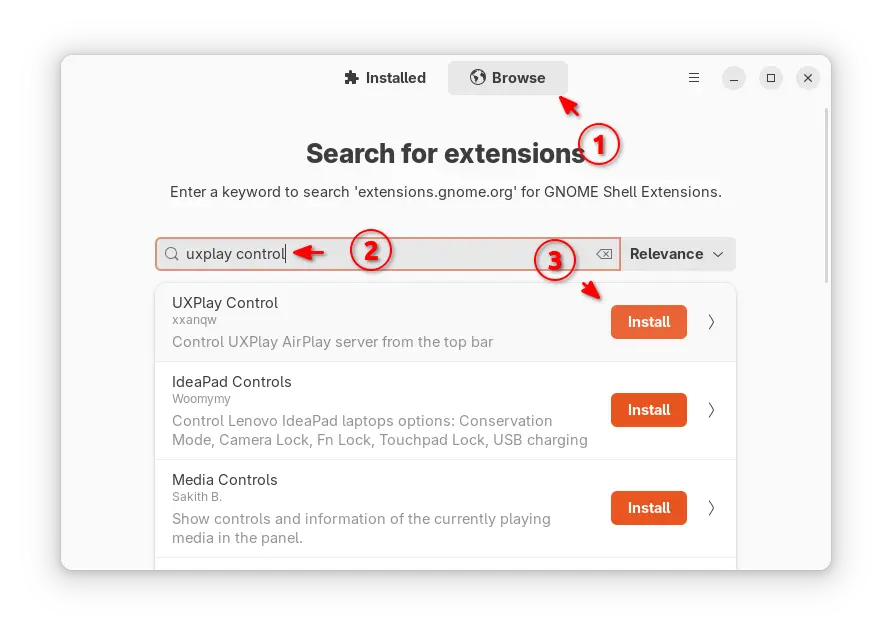The height and width of the screenshot is (637, 892).
Task: Maximize the Extension Manager window
Action: point(771,78)
